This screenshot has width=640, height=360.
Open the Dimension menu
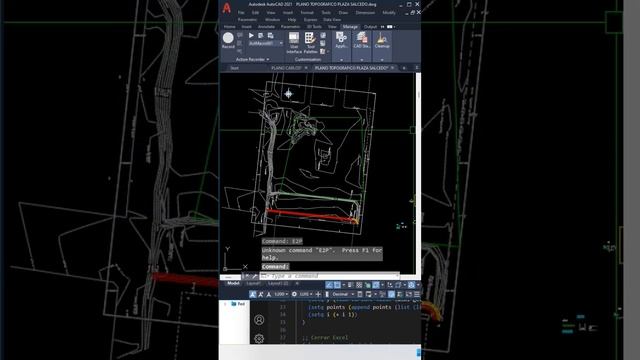pyautogui.click(x=365, y=13)
